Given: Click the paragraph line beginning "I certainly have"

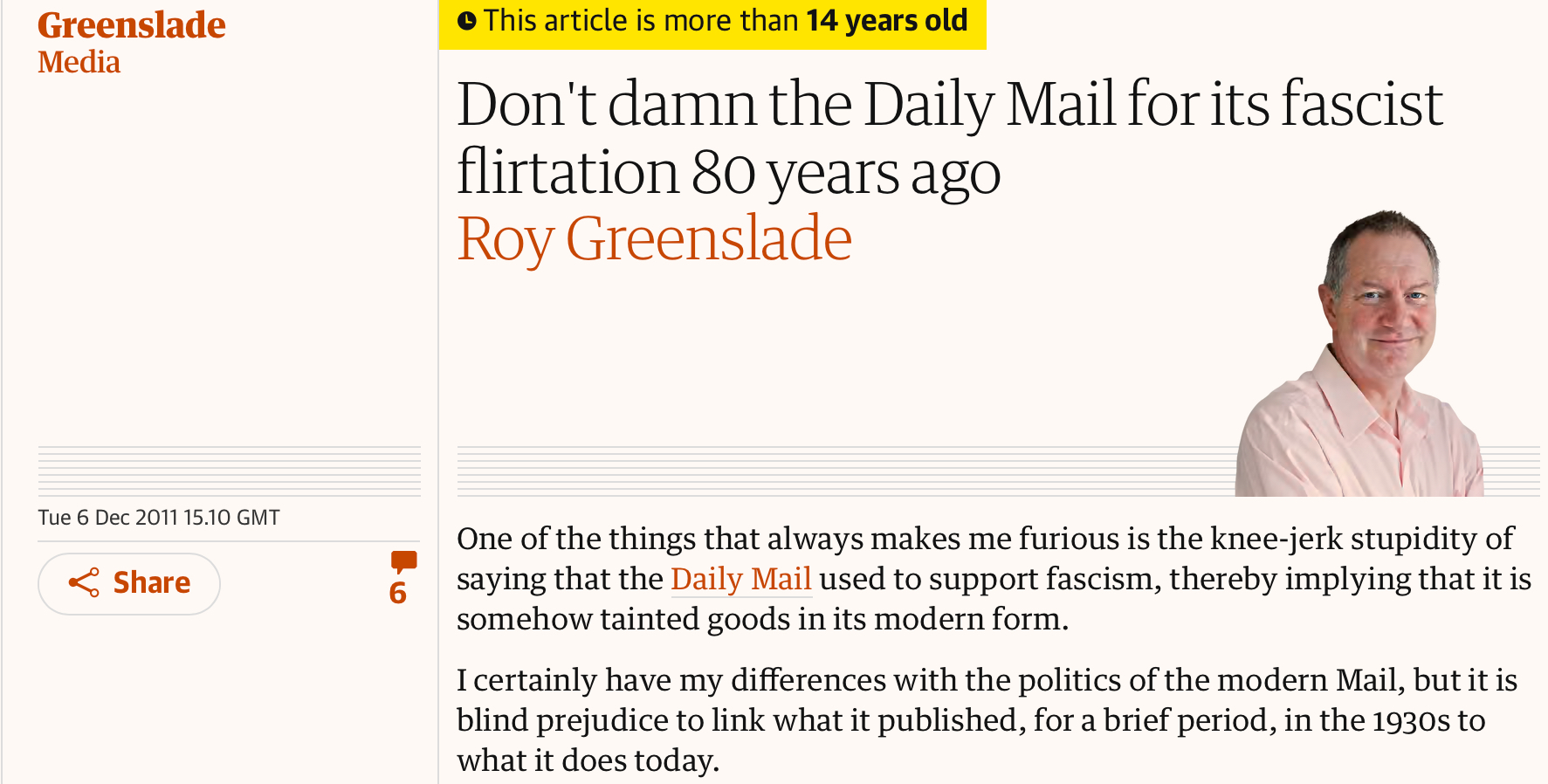Looking at the screenshot, I should coord(987,680).
